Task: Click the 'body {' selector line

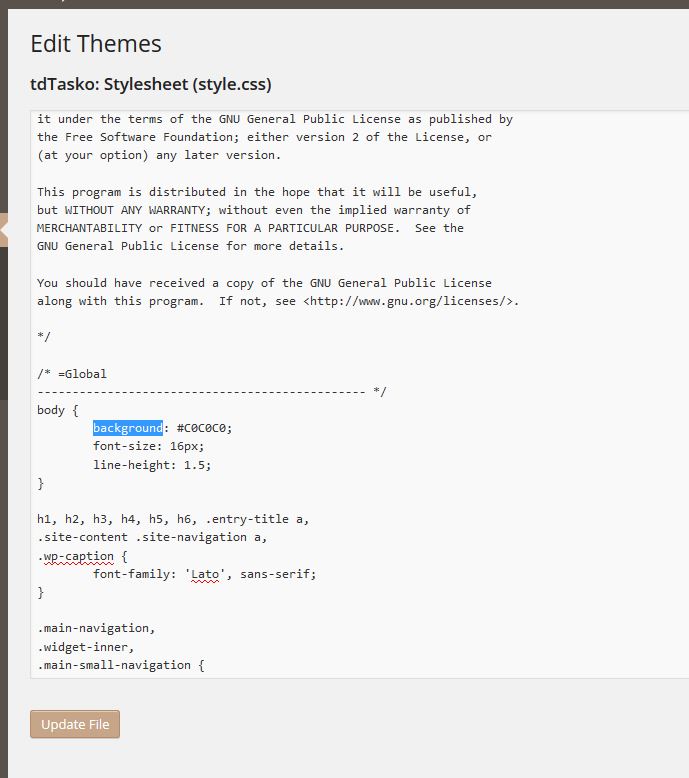Action: pos(58,410)
